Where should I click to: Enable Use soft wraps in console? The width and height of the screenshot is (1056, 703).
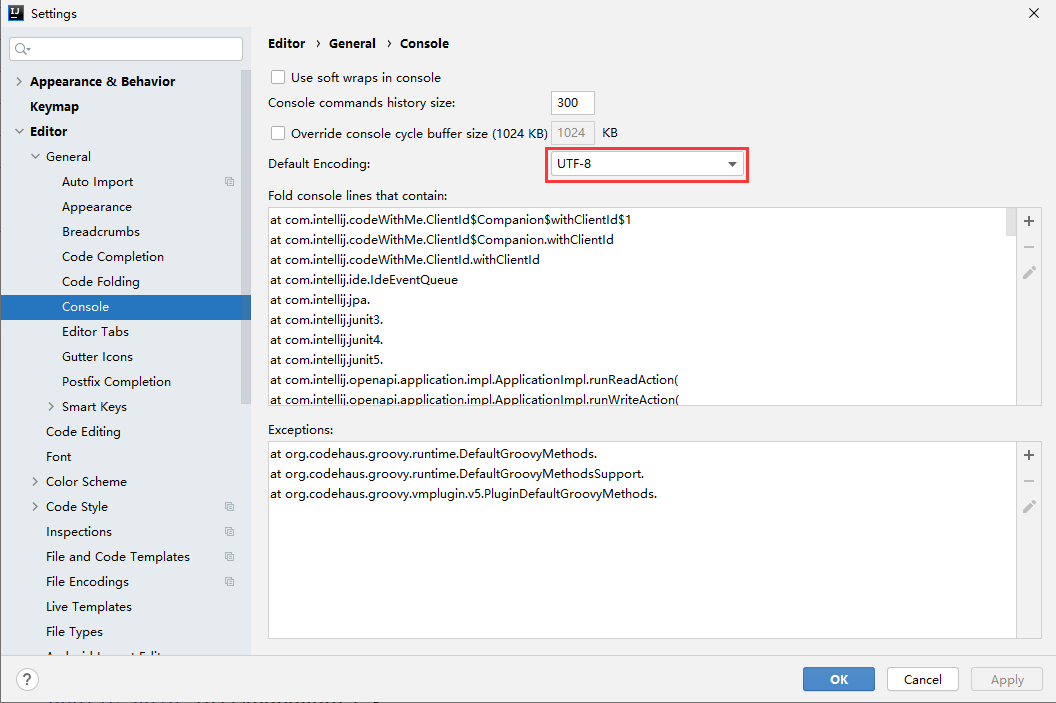point(277,77)
